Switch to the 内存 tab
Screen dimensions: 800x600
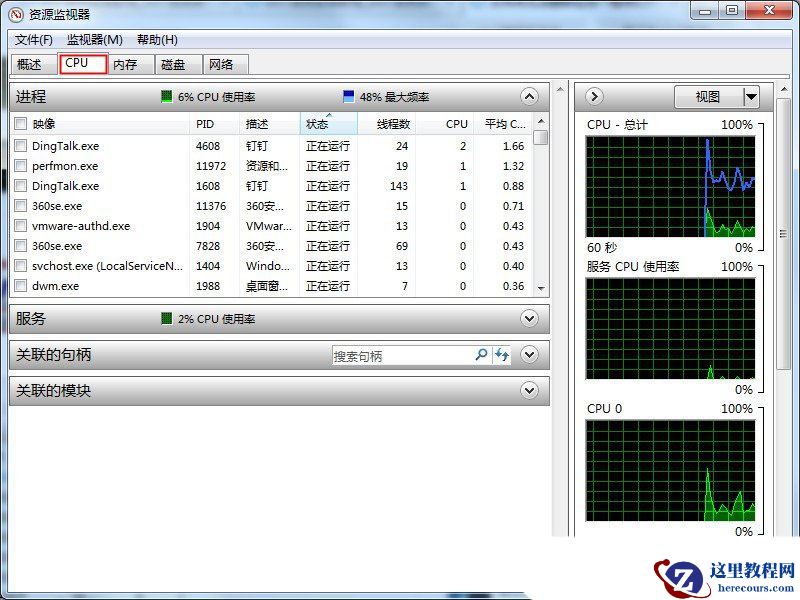[126, 63]
